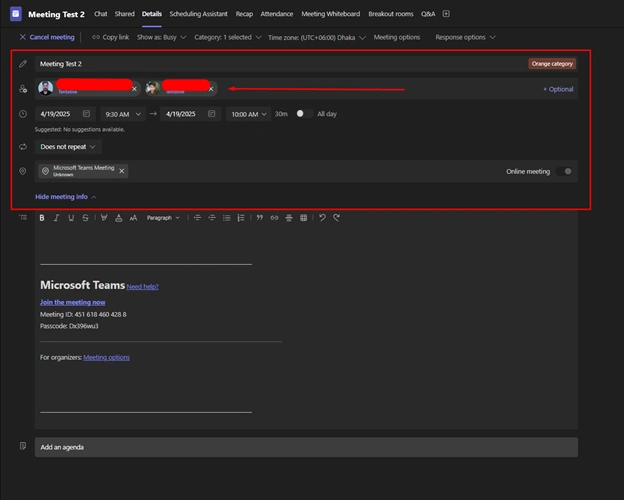Remove the first attendee with X

point(135,89)
